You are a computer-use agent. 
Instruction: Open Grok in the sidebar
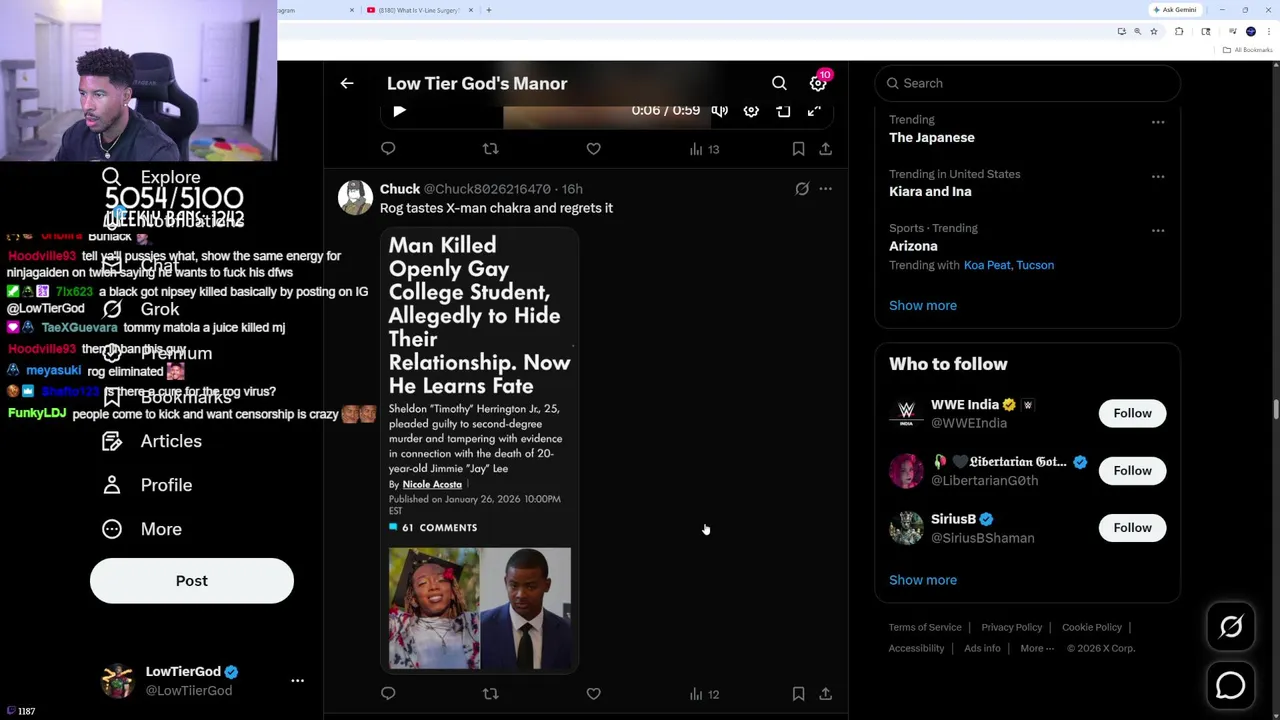point(141,309)
